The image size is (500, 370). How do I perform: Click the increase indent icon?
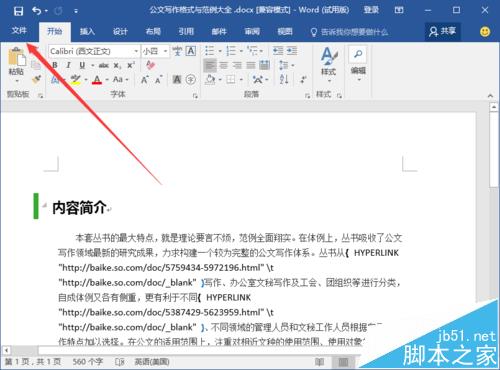coord(292,51)
